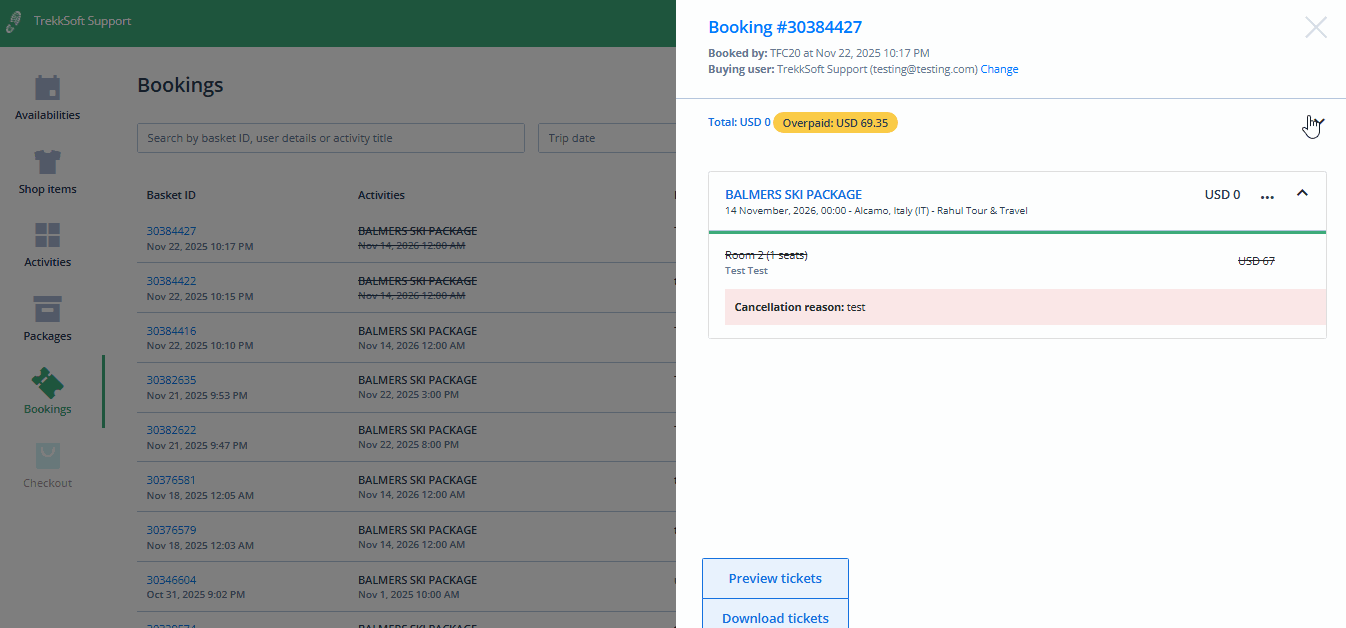Open booking actions dropdown near total
Screen dimensions: 1346x628
1318,123
